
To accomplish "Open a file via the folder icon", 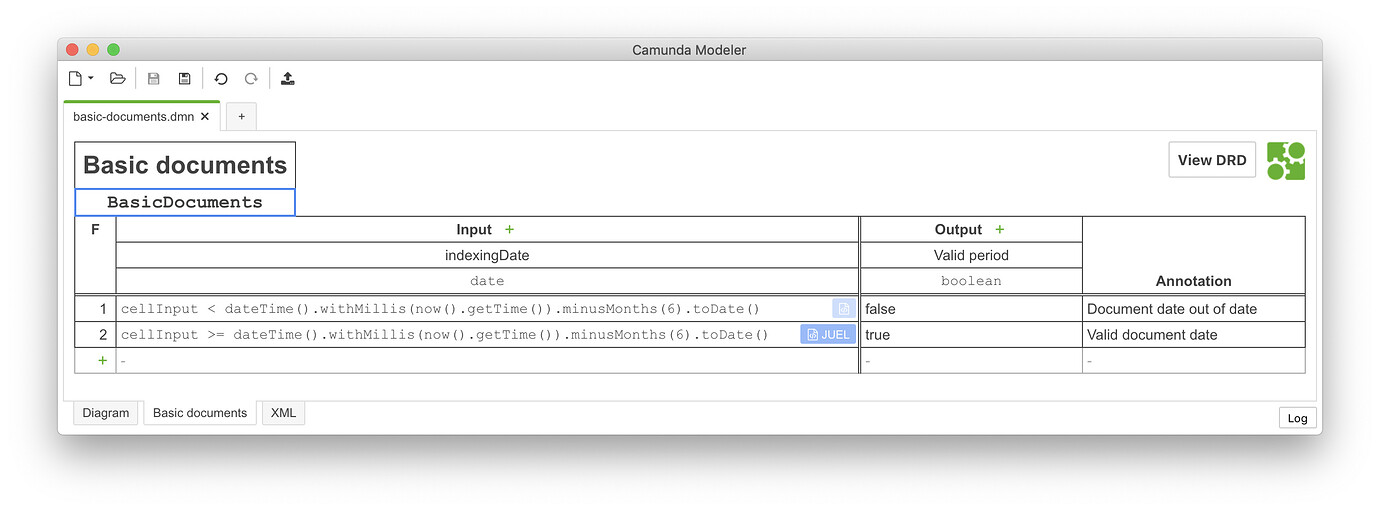I will click(x=117, y=78).
